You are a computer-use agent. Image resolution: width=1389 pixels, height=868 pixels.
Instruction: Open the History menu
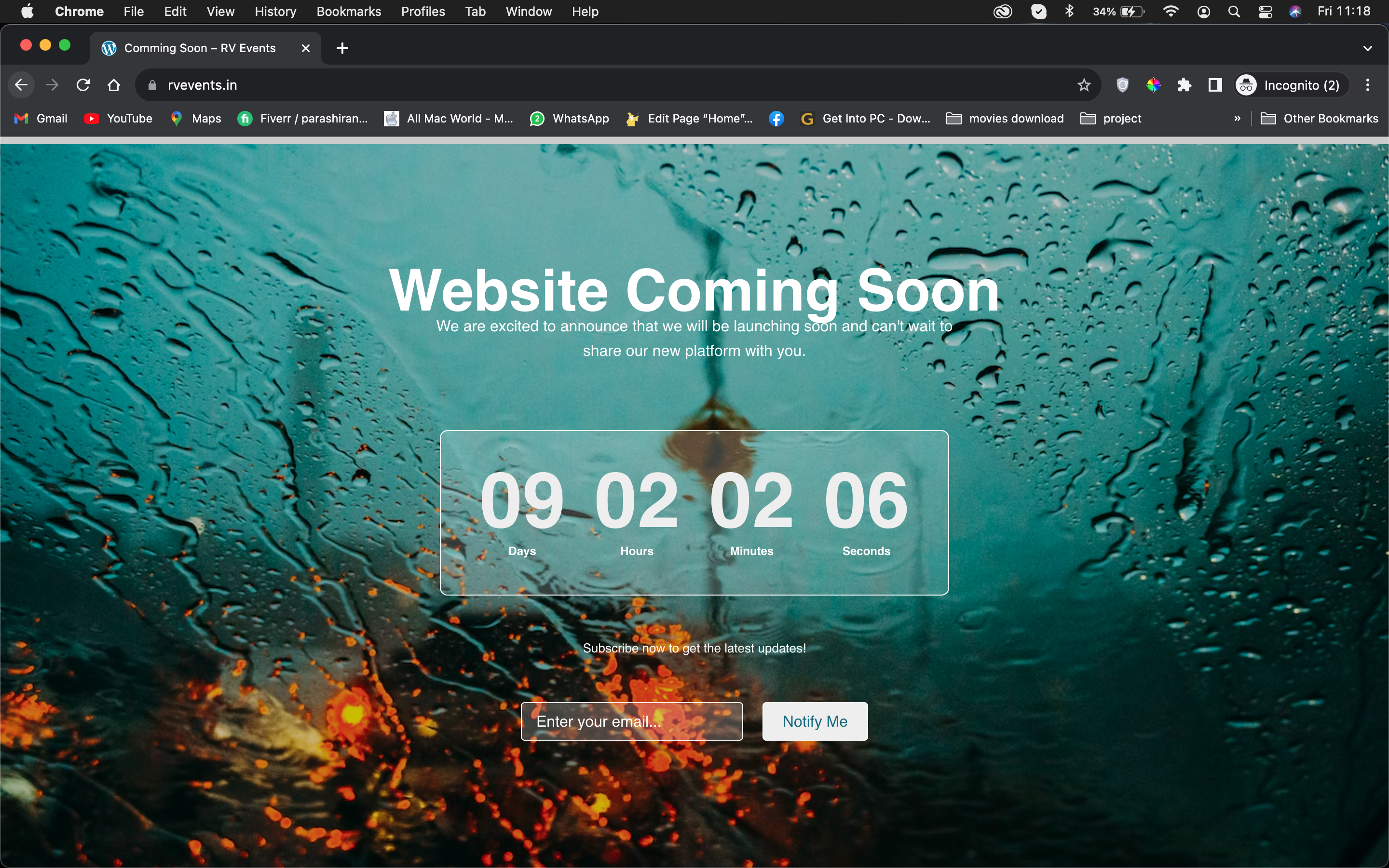point(275,12)
